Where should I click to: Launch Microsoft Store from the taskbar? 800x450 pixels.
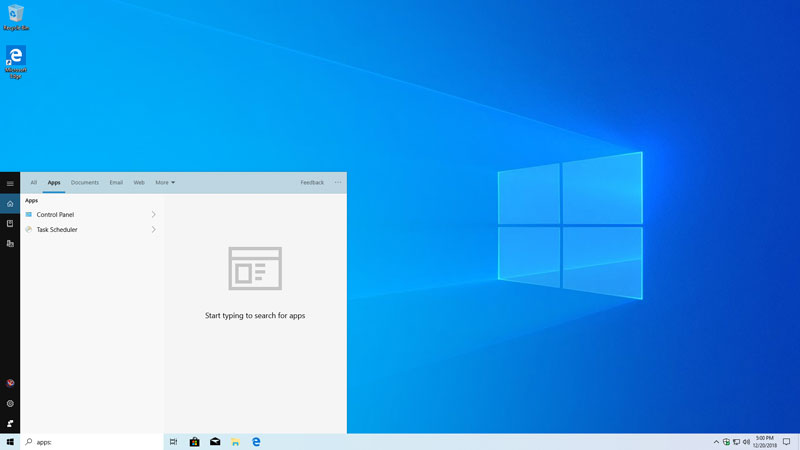tap(194, 442)
